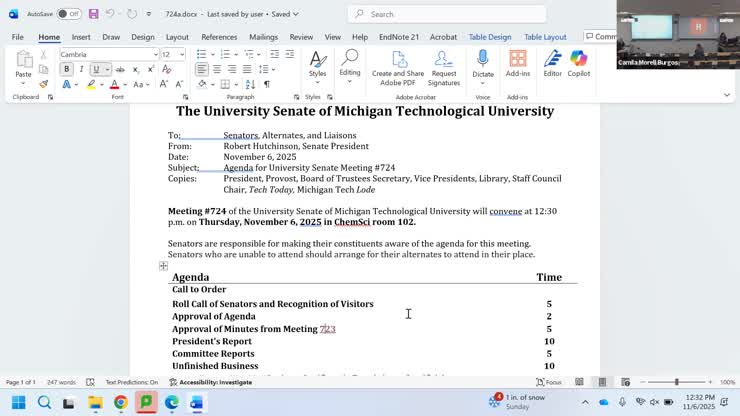Click Create and Share Adobe PDF
The width and height of the screenshot is (740, 416).
coord(398,68)
